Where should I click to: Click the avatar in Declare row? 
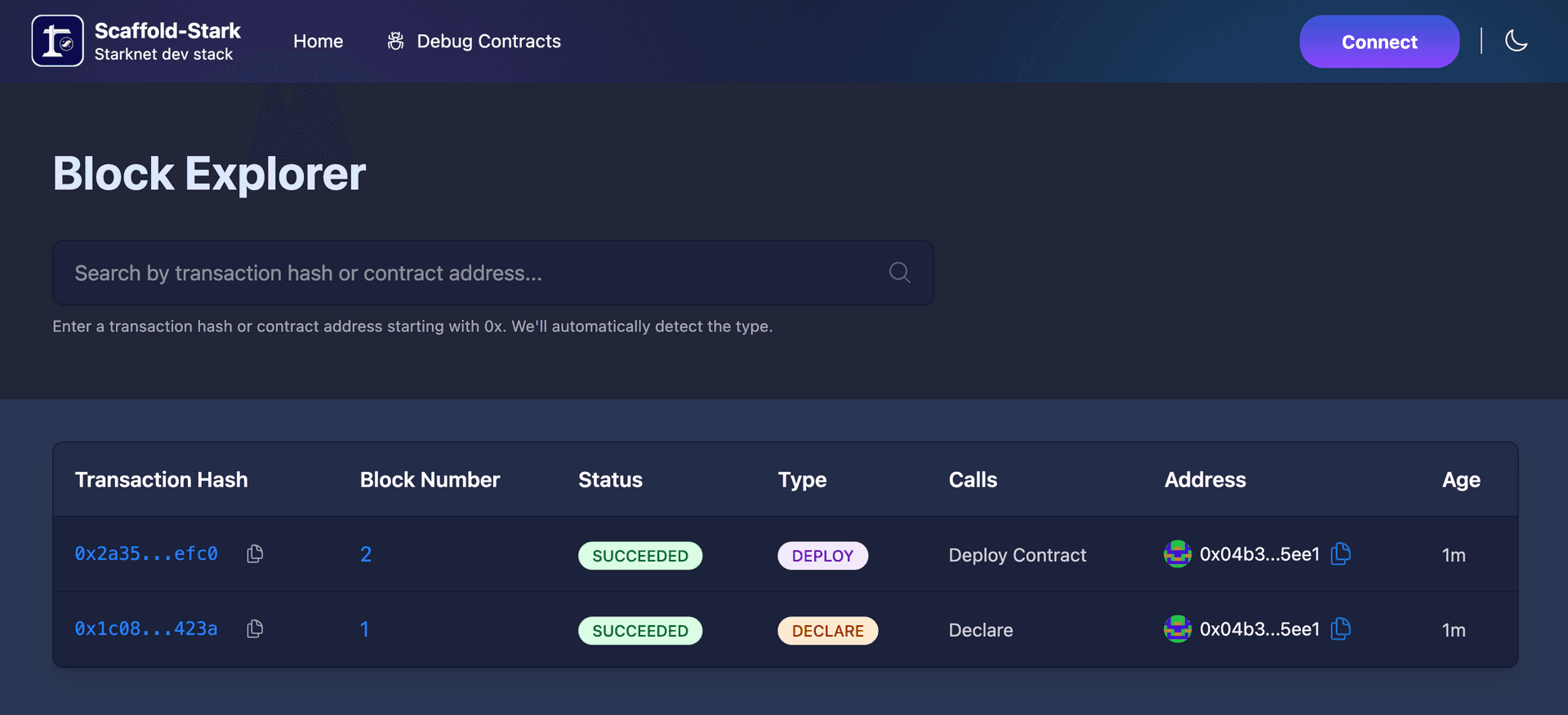1177,629
